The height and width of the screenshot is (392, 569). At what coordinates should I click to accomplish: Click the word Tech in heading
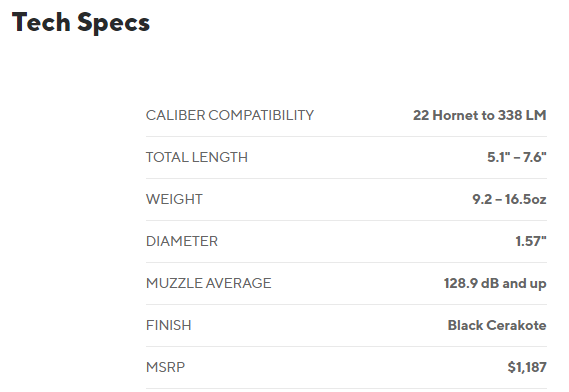click(x=41, y=22)
